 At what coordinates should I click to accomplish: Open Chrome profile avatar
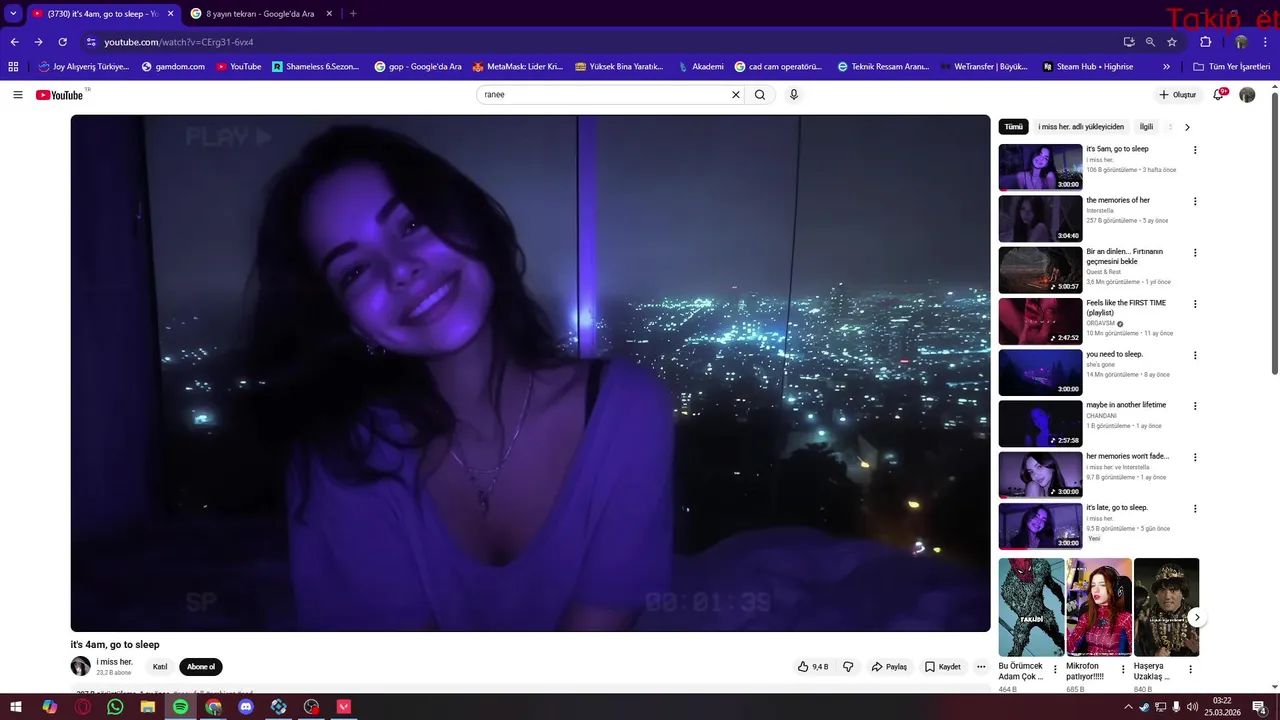coord(1241,42)
